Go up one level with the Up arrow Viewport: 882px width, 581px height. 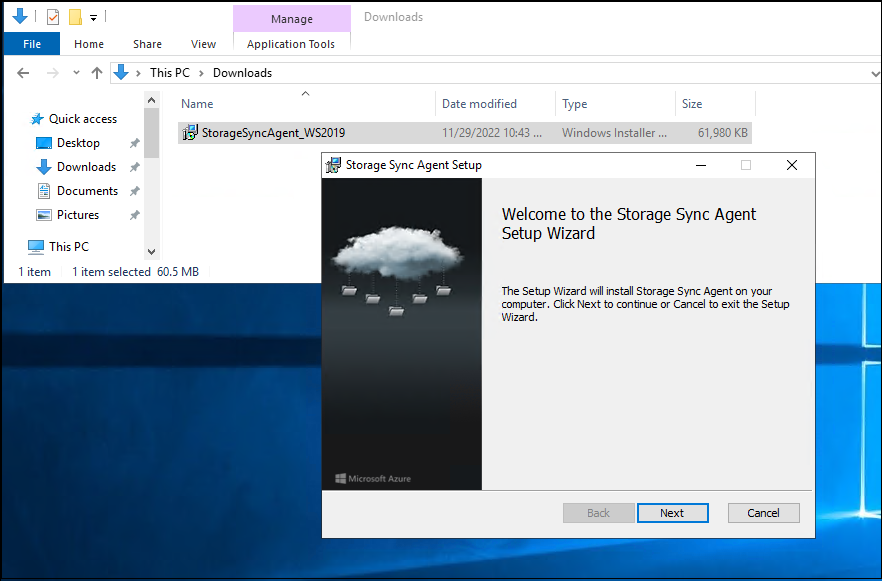click(x=97, y=73)
